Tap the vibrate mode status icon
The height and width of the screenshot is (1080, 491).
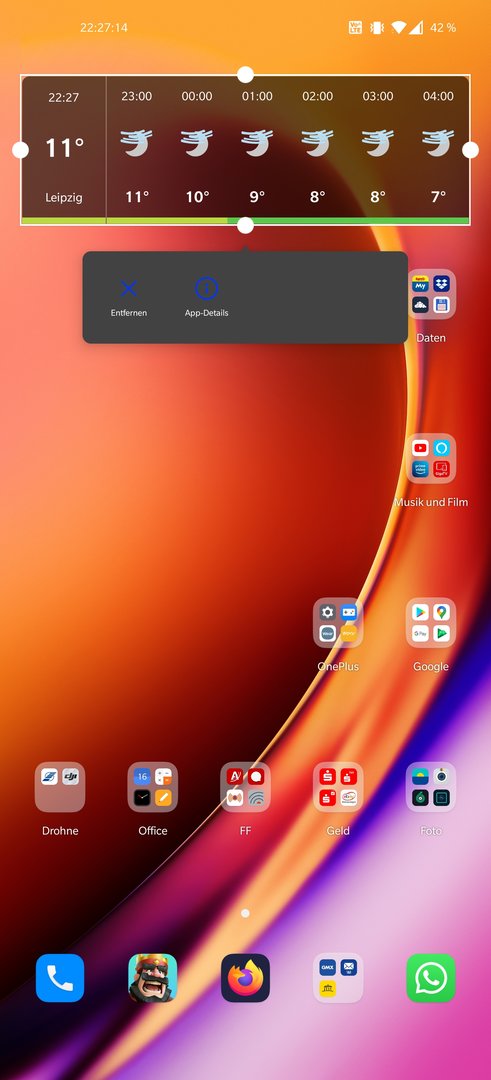click(377, 28)
